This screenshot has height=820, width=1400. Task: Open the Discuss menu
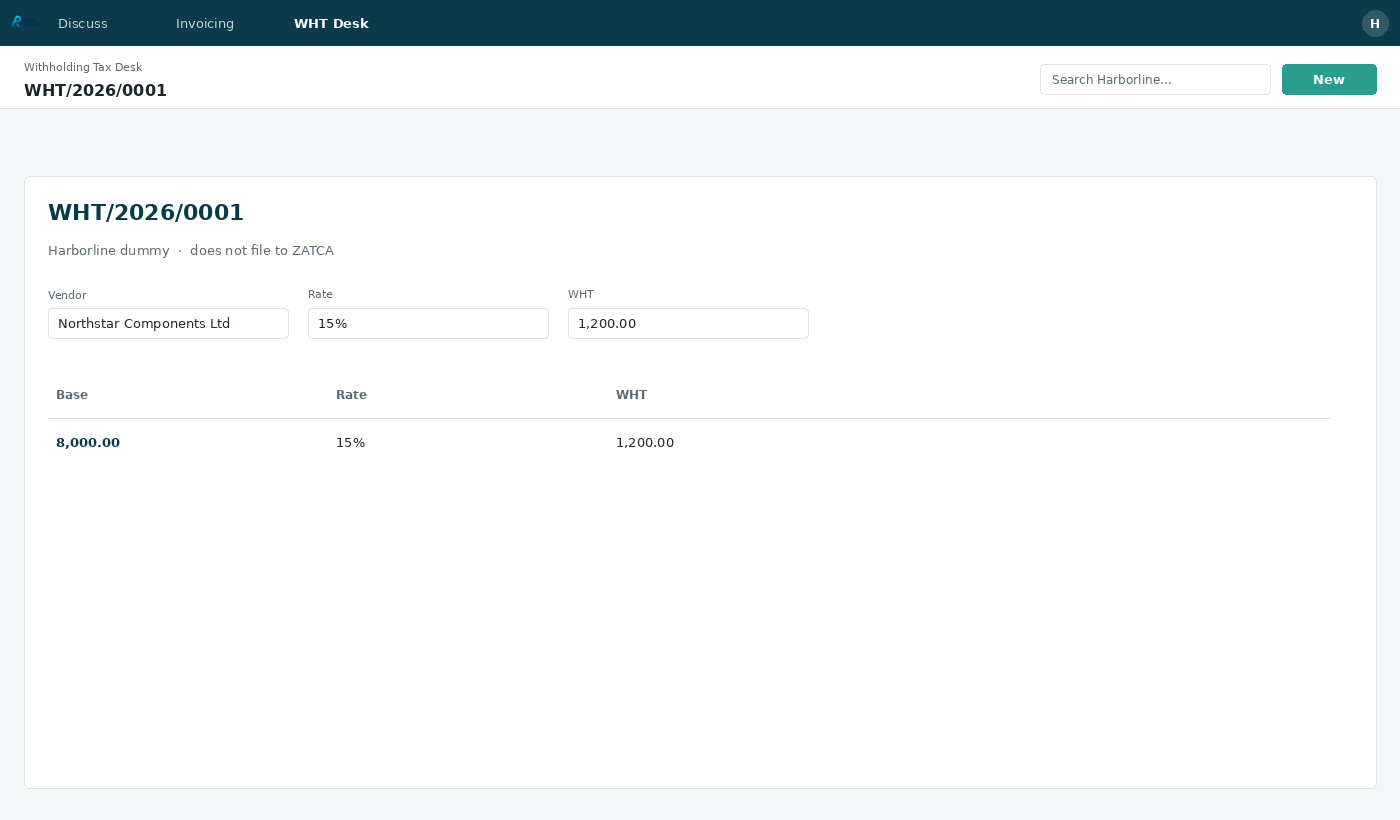(x=83, y=23)
